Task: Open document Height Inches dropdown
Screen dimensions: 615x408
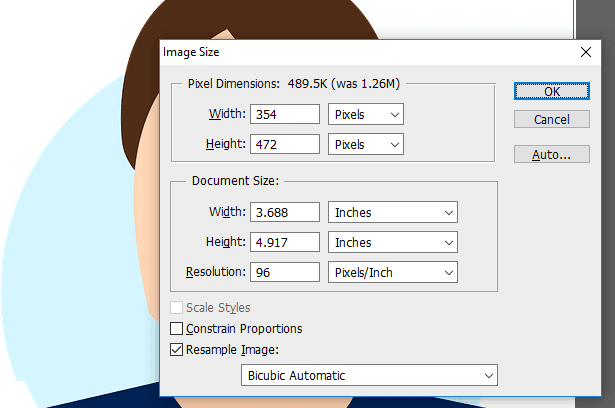Action: click(x=393, y=242)
